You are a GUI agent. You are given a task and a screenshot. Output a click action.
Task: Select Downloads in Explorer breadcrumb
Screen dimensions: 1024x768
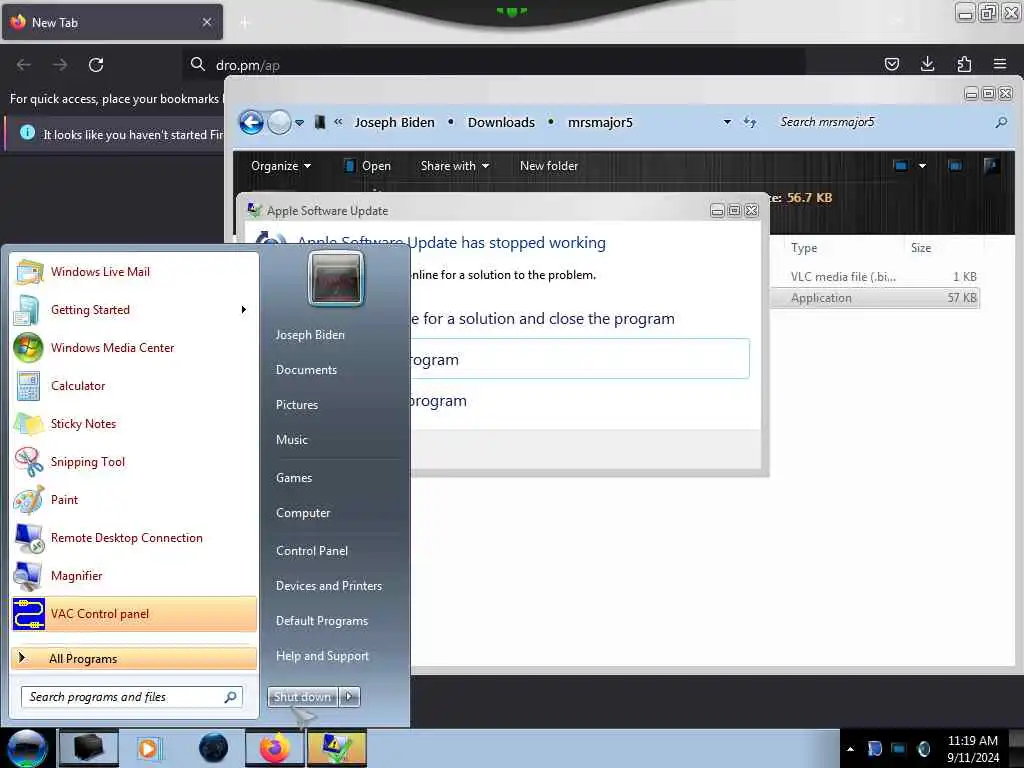(501, 122)
